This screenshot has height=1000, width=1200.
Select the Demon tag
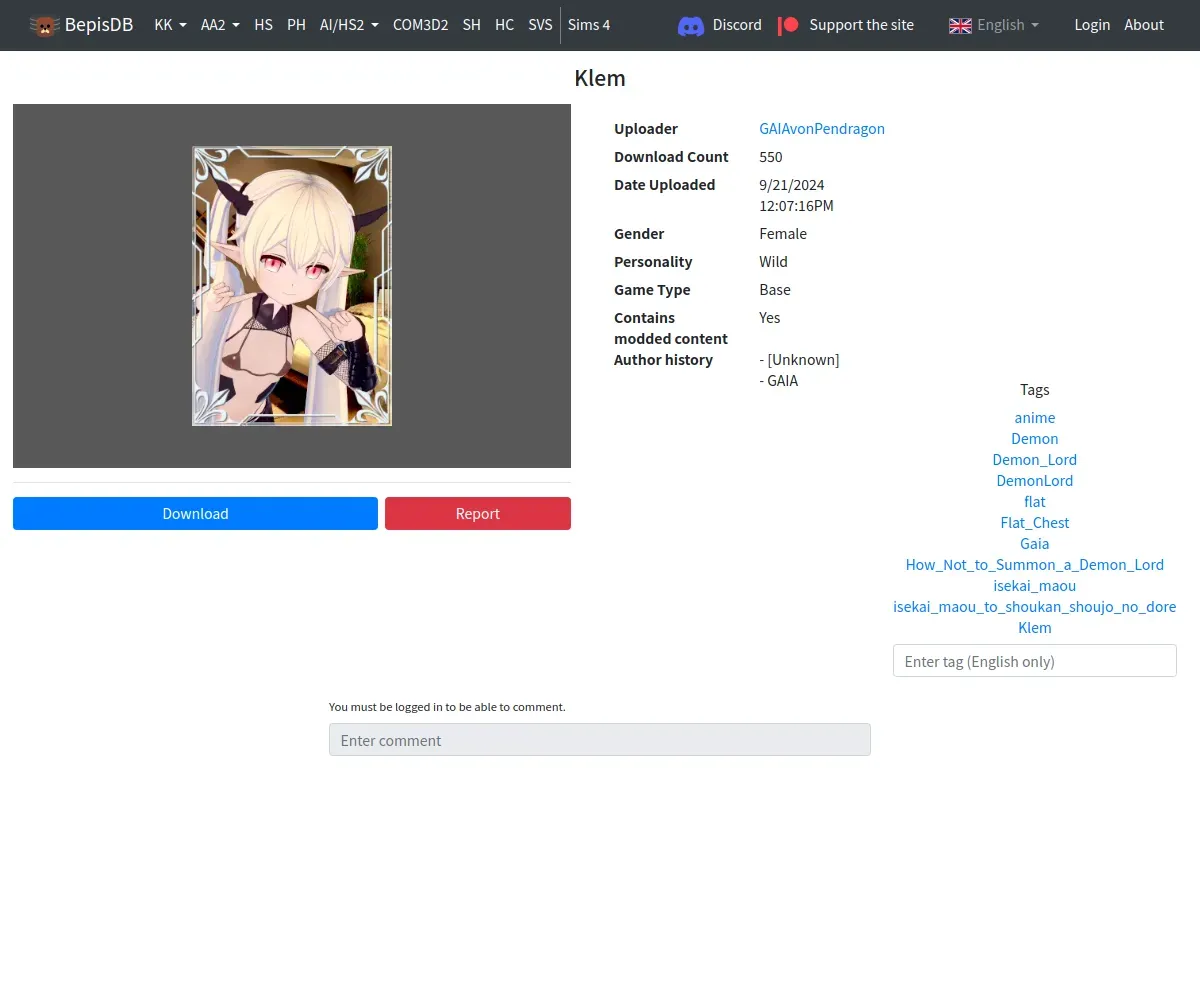(1035, 439)
